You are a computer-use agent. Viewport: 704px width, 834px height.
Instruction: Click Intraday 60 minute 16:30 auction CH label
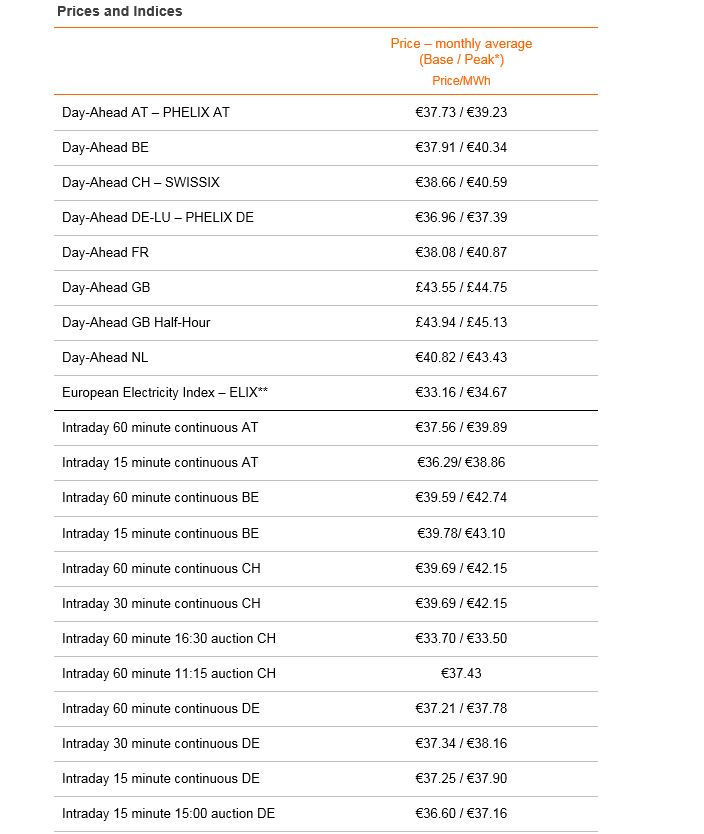(x=169, y=638)
